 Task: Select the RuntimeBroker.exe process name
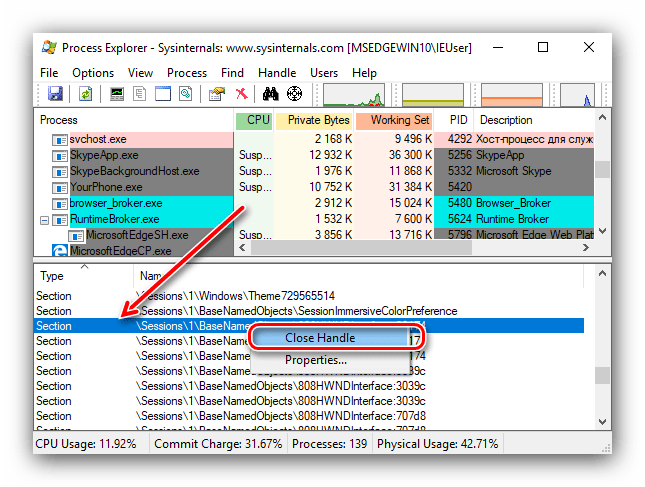(x=114, y=219)
